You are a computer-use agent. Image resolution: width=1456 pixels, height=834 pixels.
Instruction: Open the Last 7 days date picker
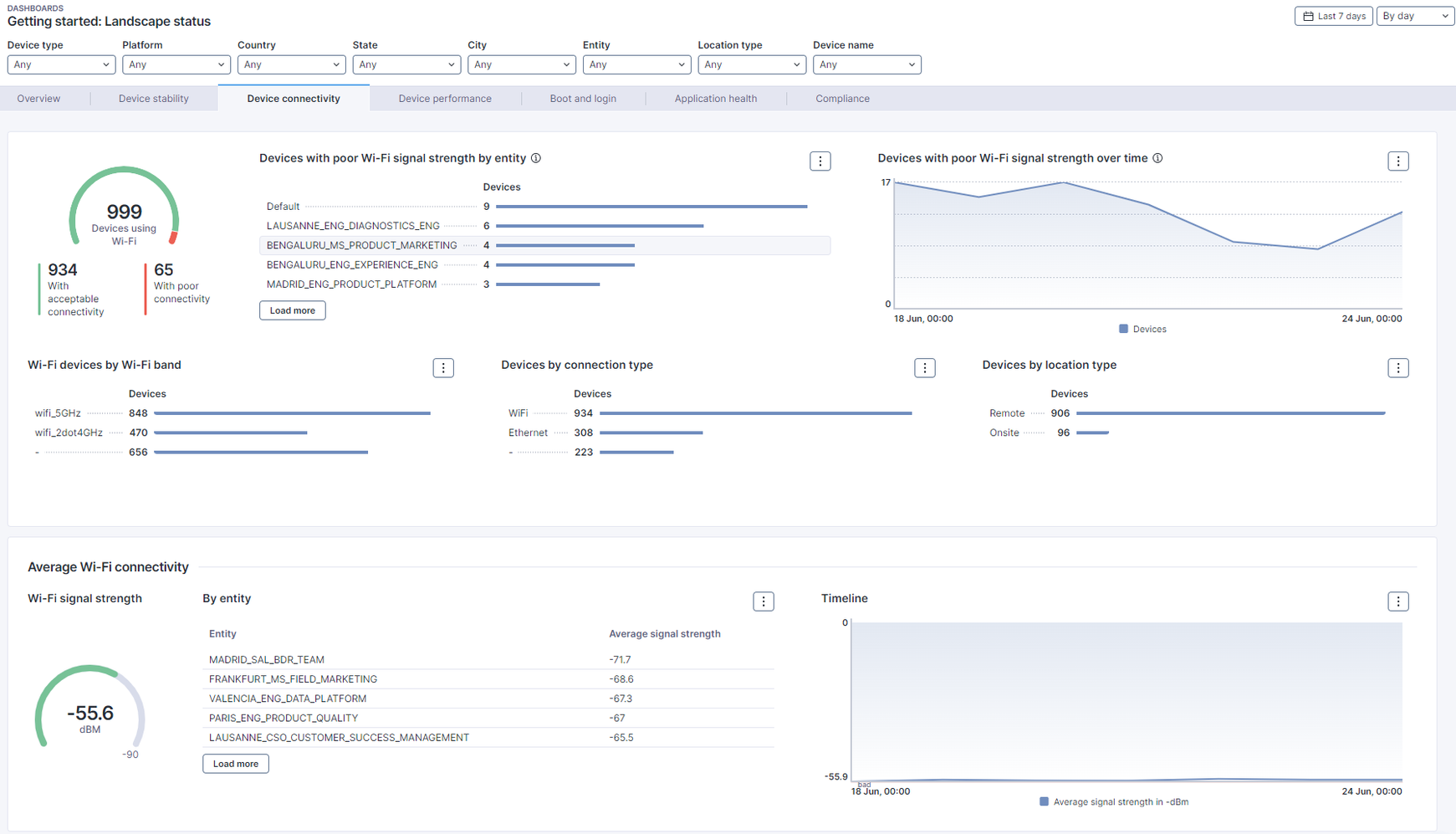pyautogui.click(x=1333, y=16)
